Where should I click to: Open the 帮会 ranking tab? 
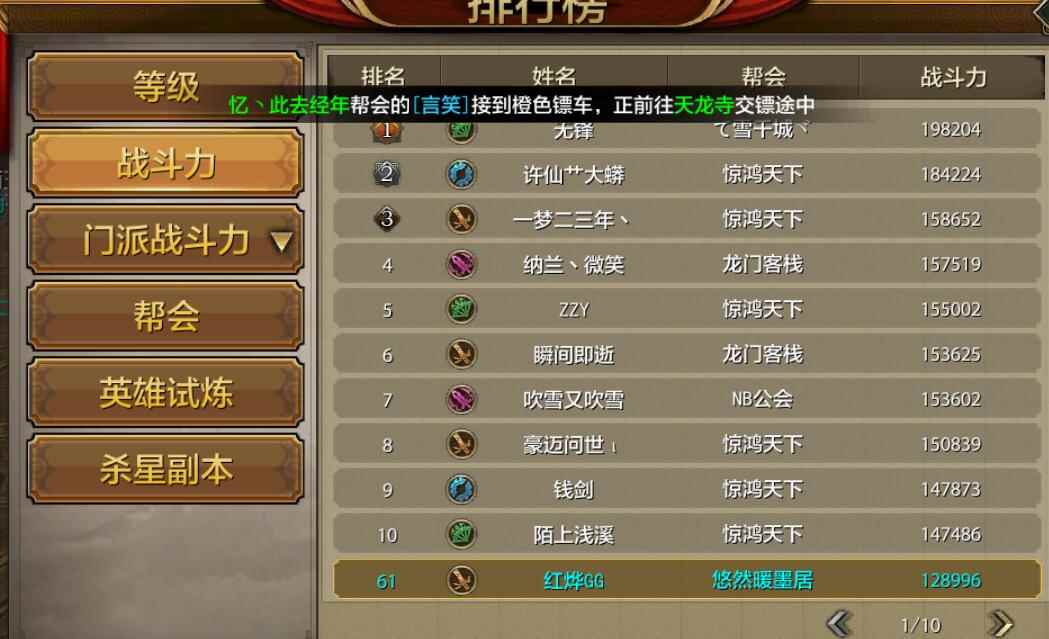(x=165, y=316)
